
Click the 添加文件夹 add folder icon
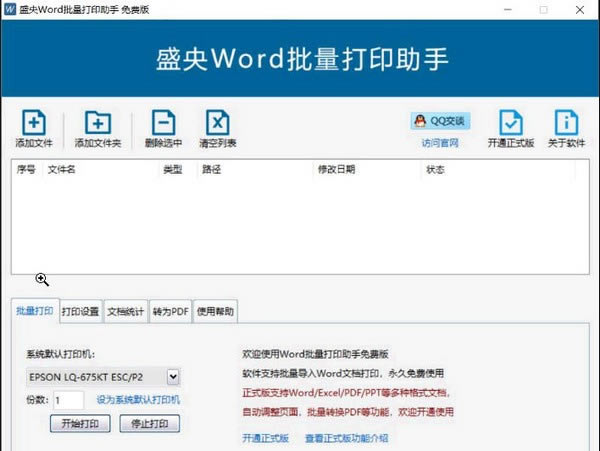tap(98, 122)
